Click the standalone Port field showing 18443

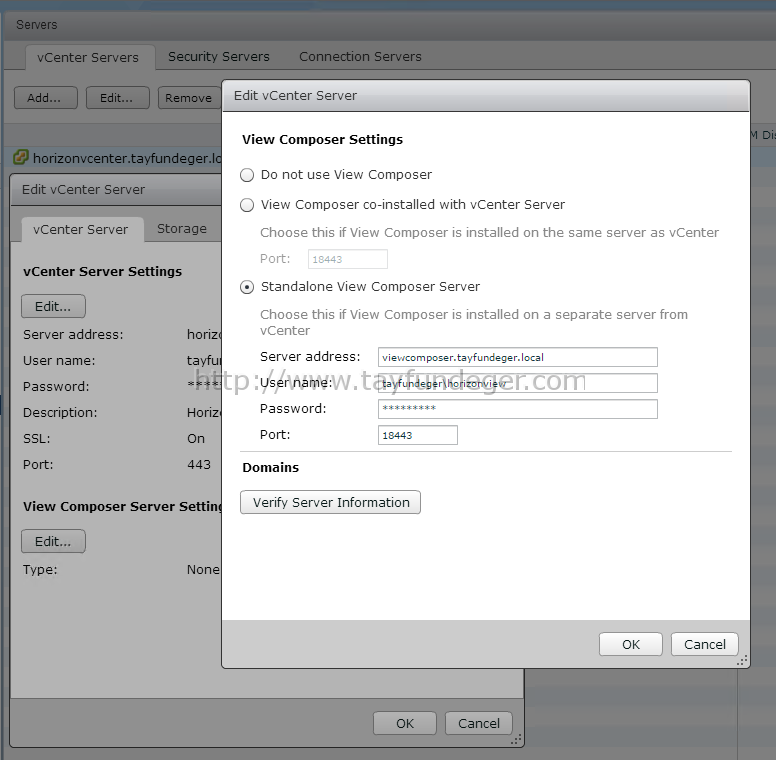tap(418, 435)
